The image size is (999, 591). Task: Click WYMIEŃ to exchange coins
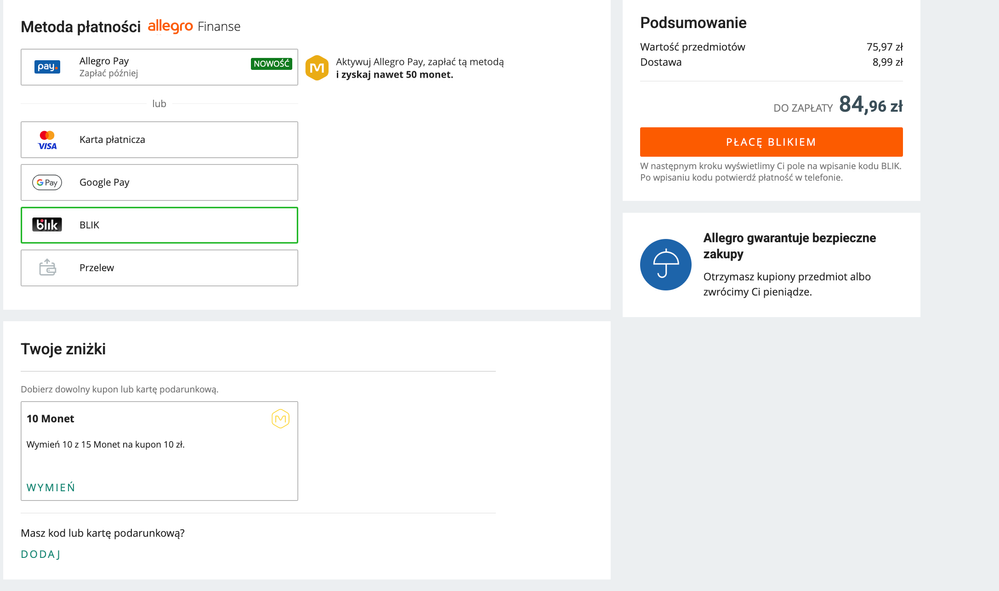click(51, 487)
